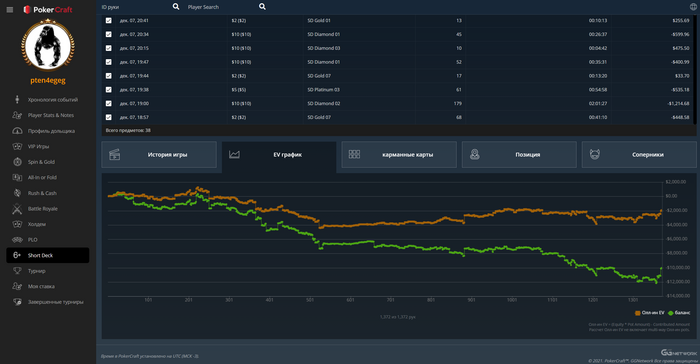700x364 pixels.
Task: Click the VIP Игры icon
Action: coord(17,146)
